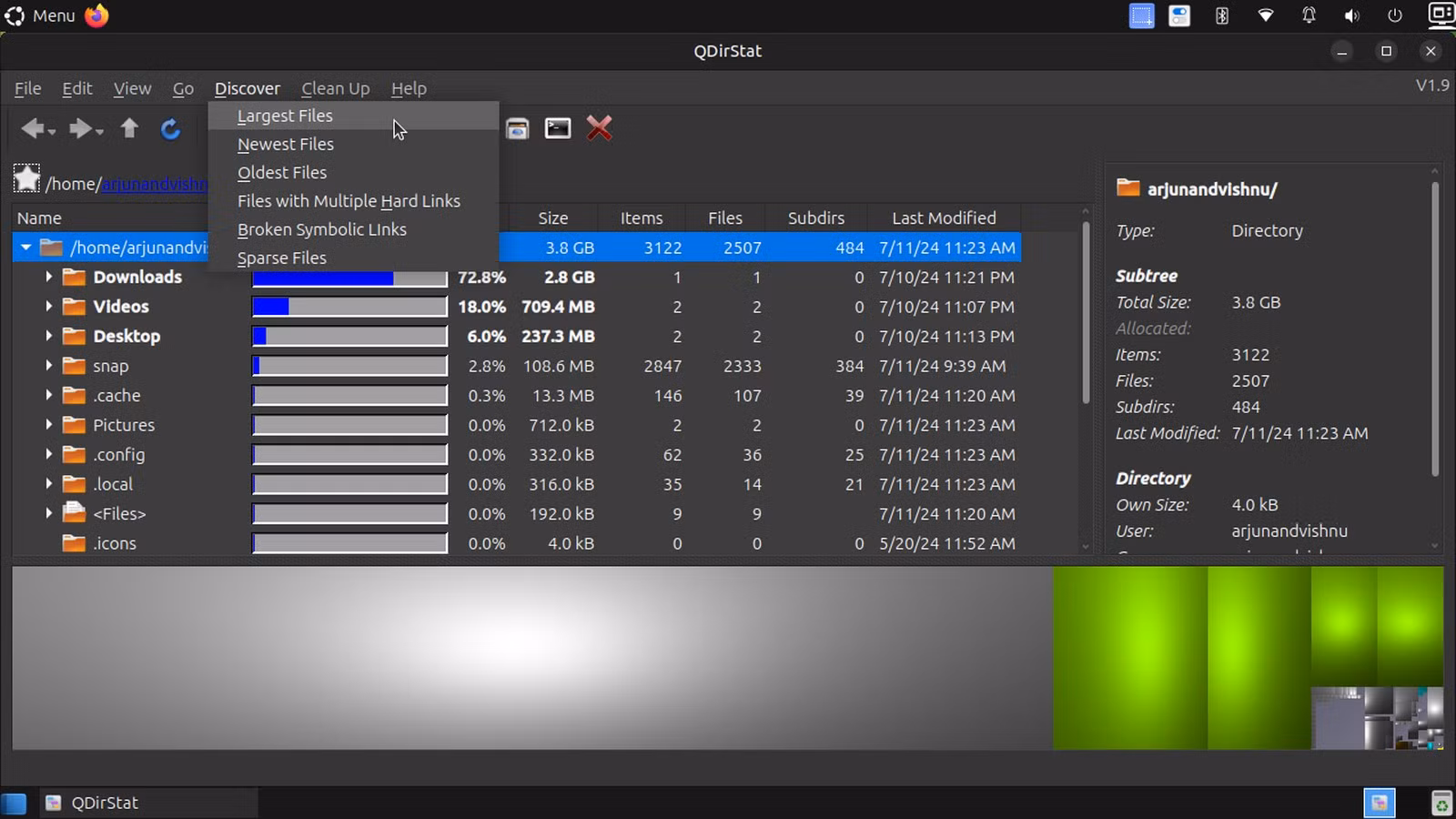Click the <Files> stacked pages icon

tap(74, 513)
